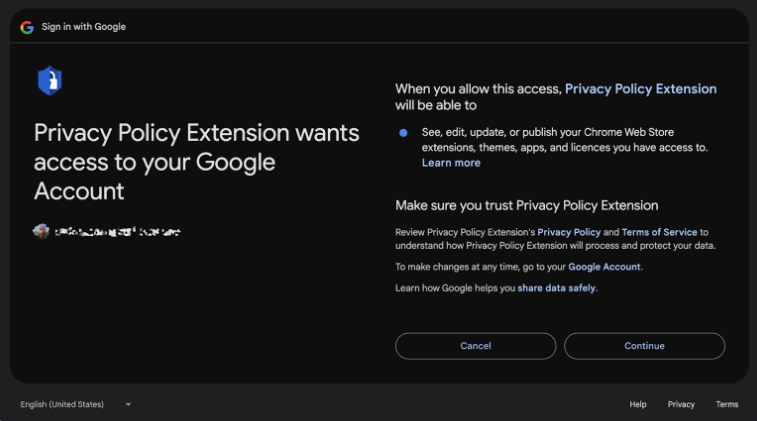Viewport: 757px width, 421px height.
Task: Click the Continue button
Action: 645,346
